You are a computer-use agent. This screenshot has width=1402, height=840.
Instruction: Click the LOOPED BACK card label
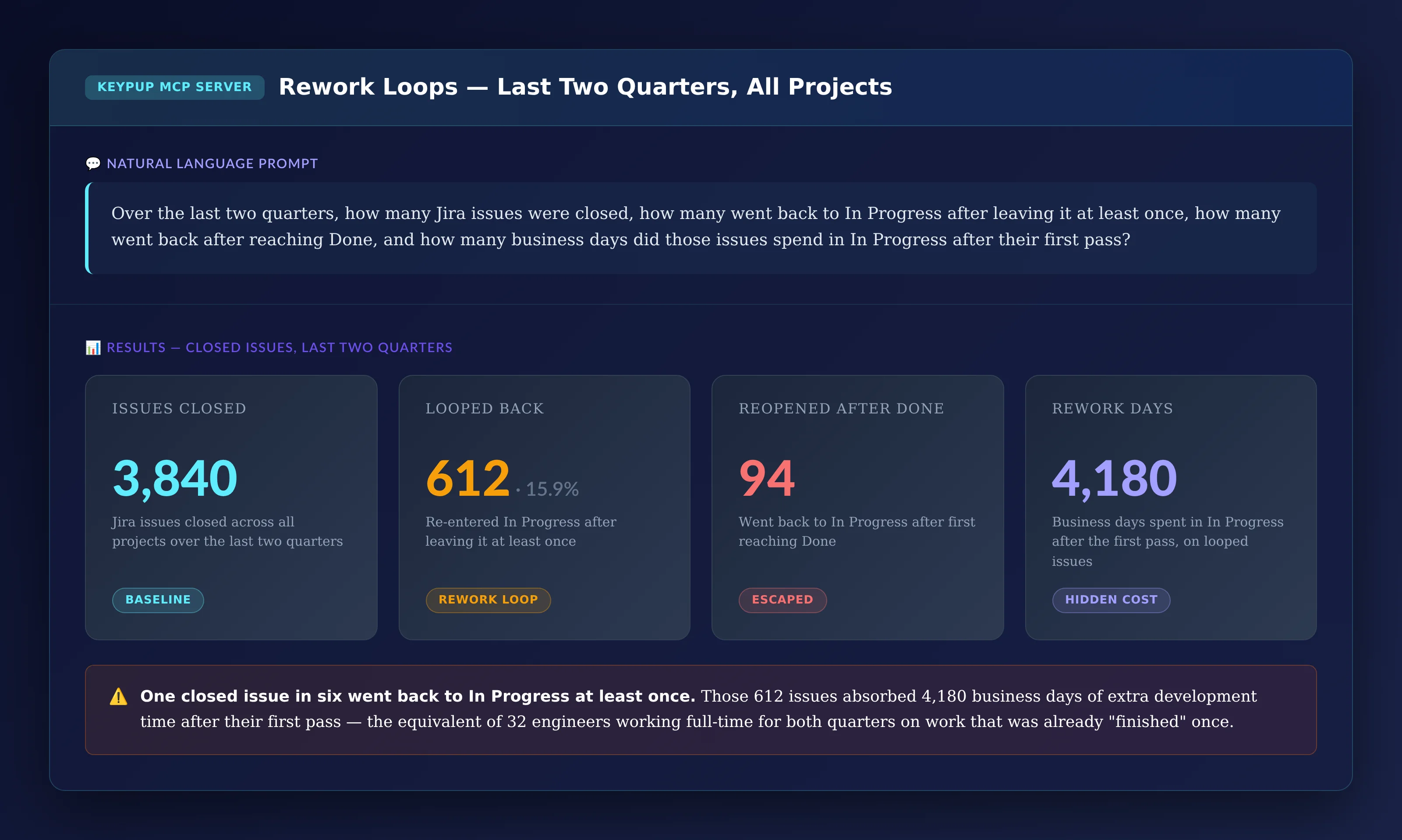(x=485, y=409)
